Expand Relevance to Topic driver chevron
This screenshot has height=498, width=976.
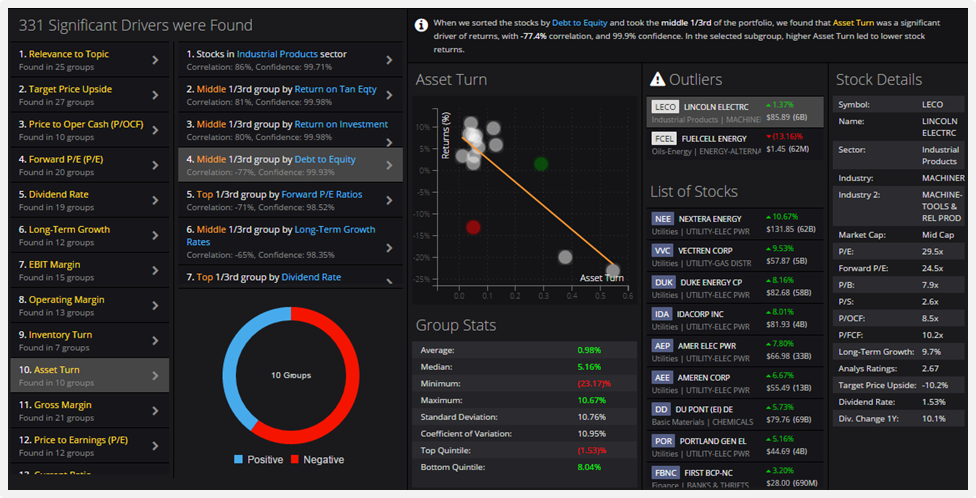click(x=155, y=60)
